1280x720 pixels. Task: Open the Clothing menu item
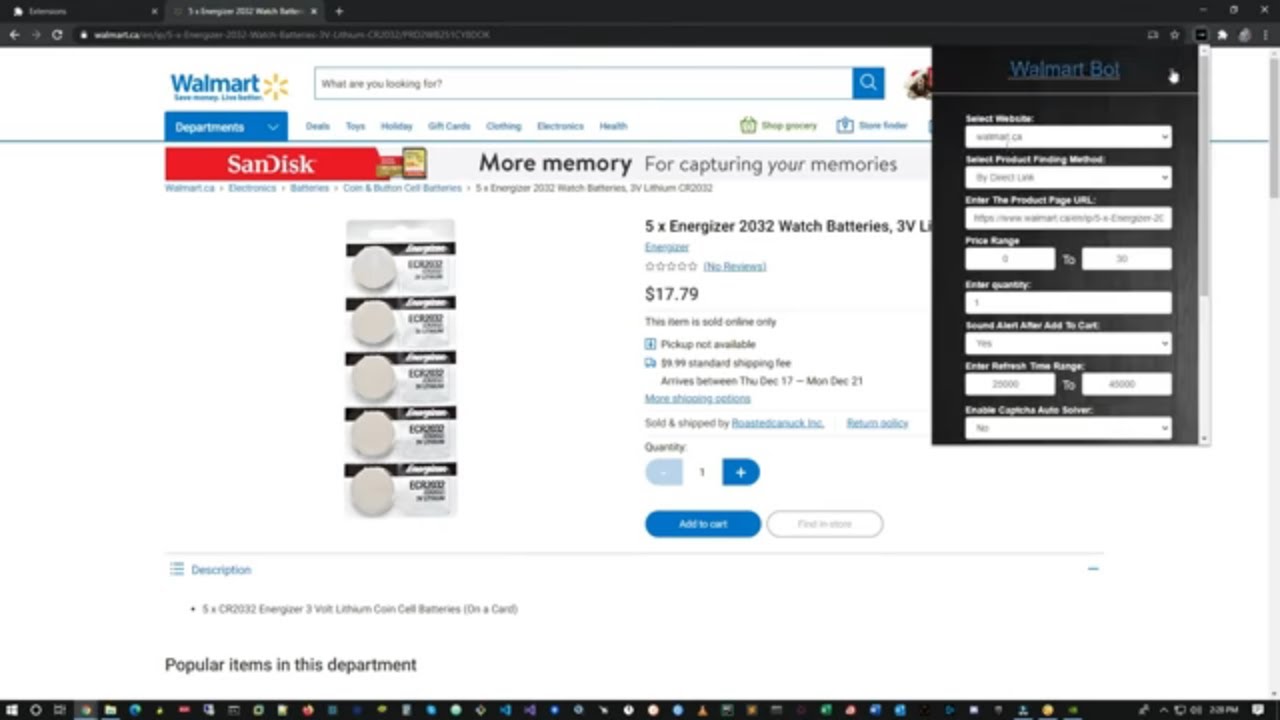[503, 127]
